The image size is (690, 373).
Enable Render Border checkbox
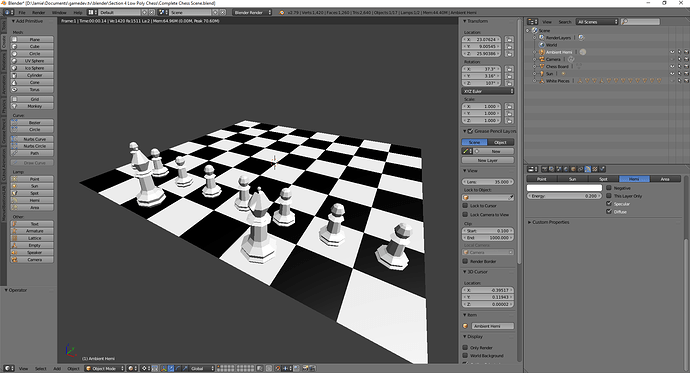[465, 261]
